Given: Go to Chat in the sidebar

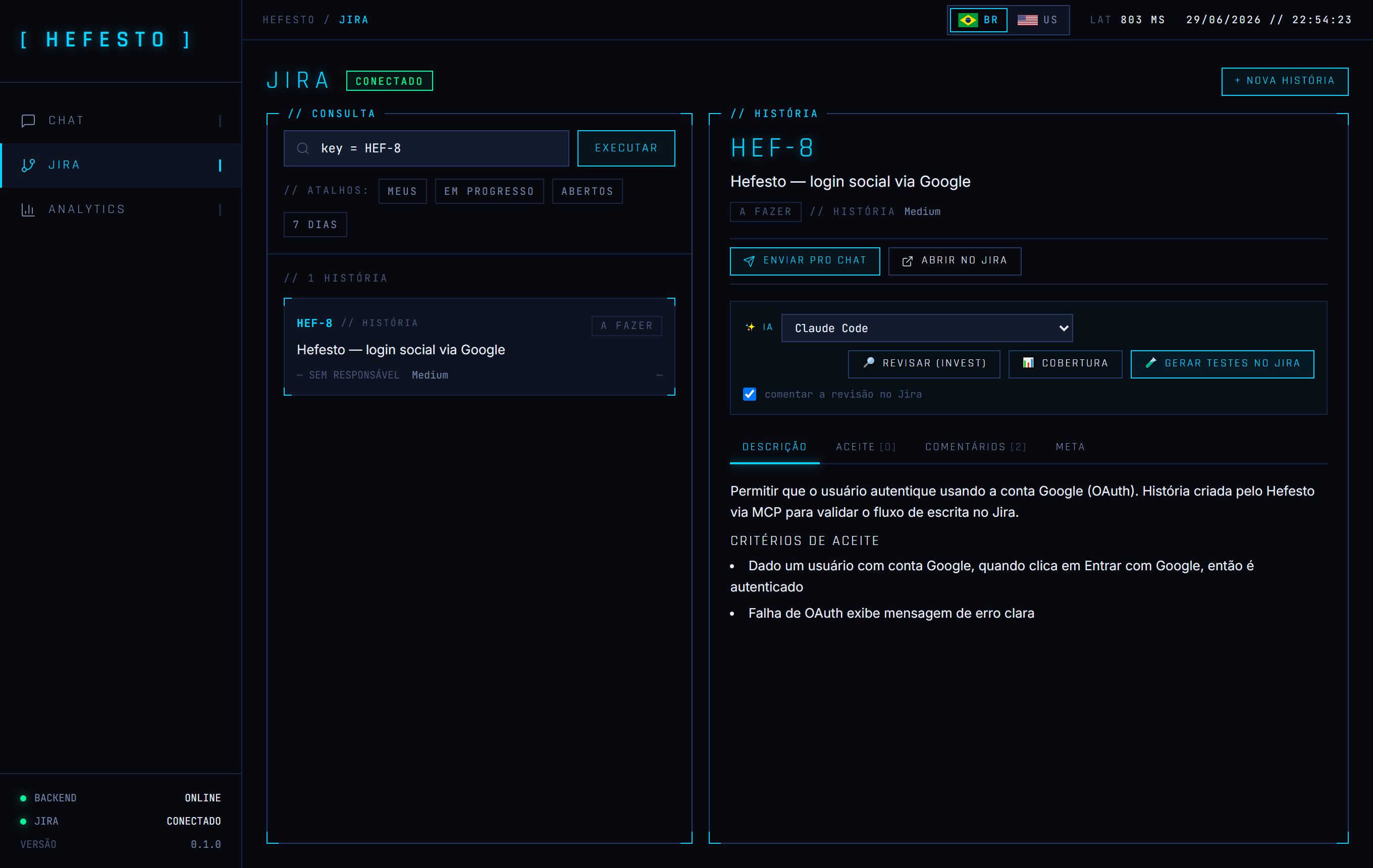Looking at the screenshot, I should coord(121,121).
